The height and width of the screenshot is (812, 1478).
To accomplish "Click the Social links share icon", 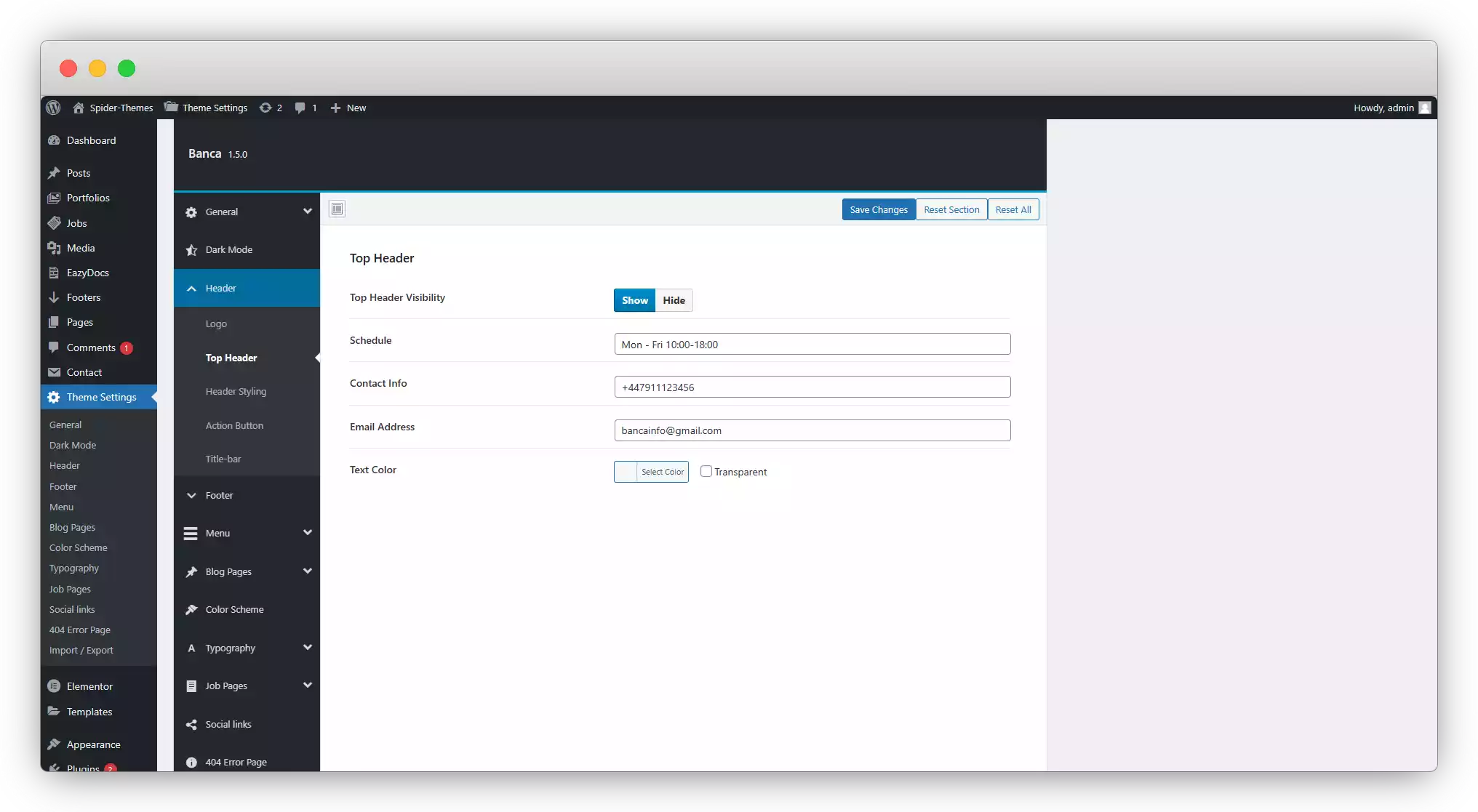I will 192,724.
